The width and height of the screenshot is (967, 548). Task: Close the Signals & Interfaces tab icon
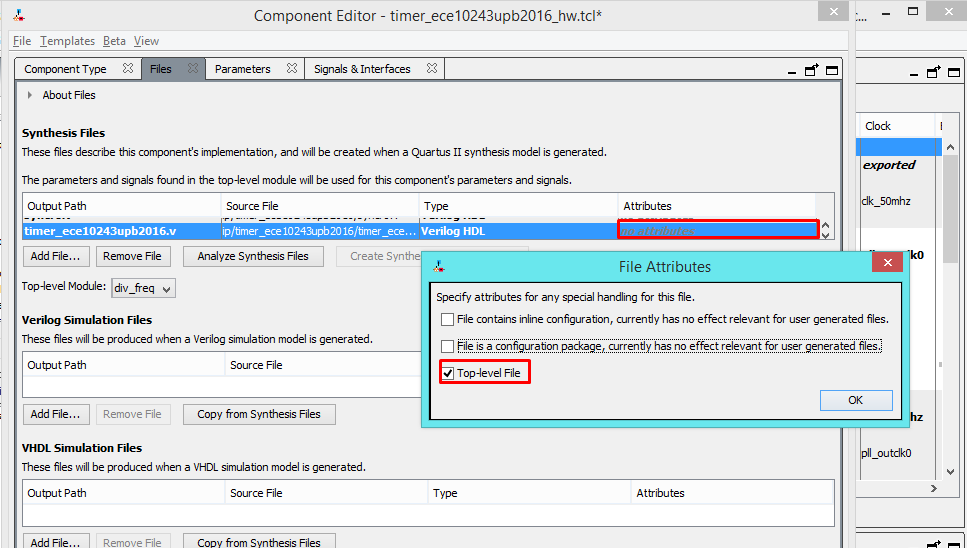coord(432,68)
